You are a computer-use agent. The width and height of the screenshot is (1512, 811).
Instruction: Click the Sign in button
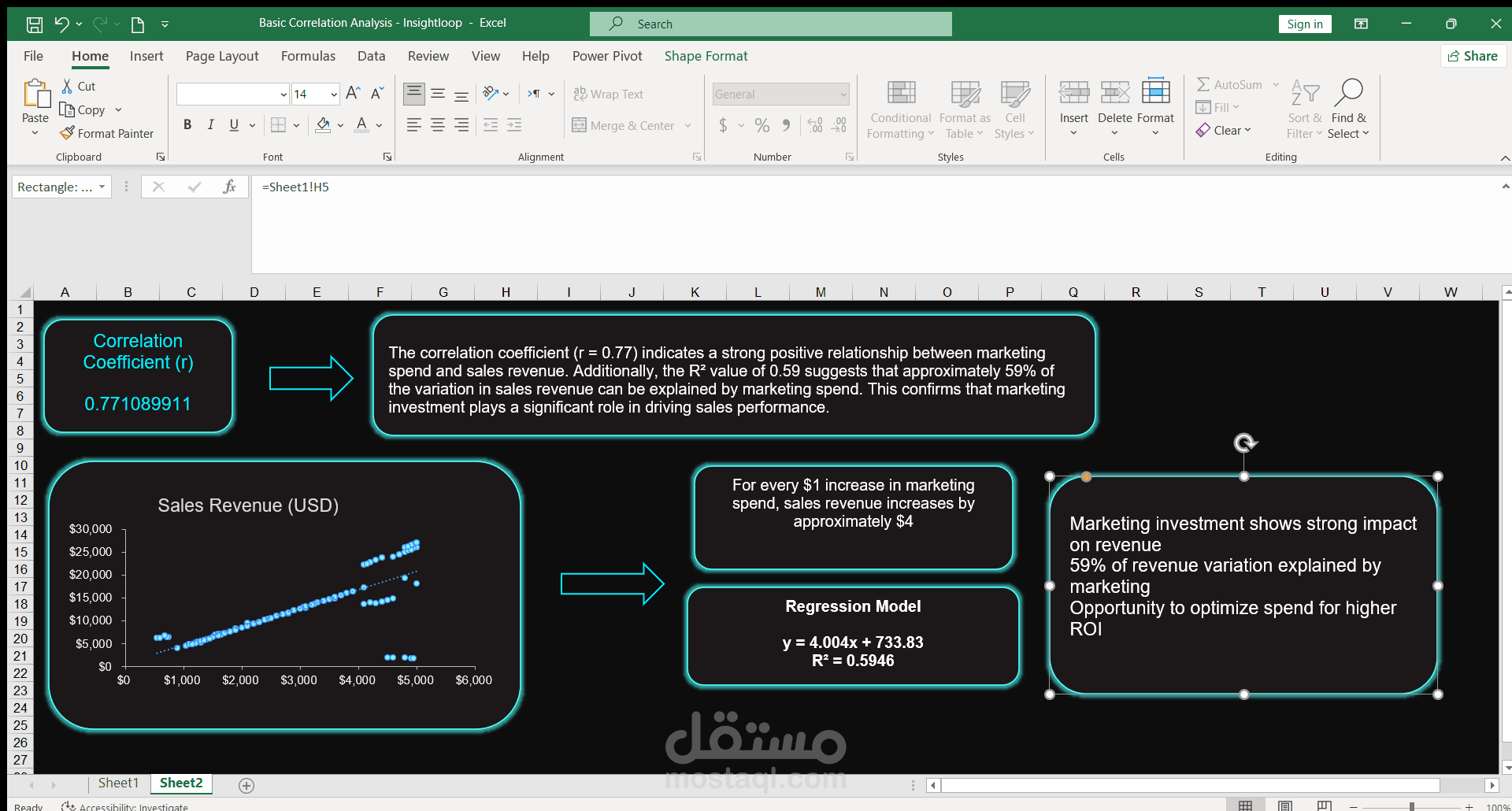coord(1304,24)
